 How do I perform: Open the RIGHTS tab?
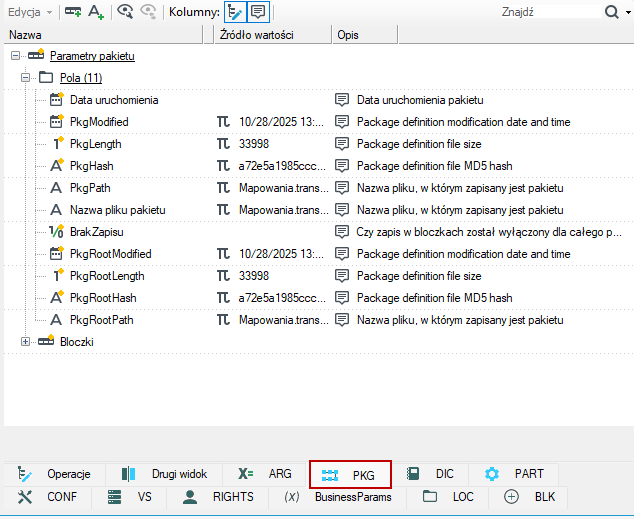point(218,497)
